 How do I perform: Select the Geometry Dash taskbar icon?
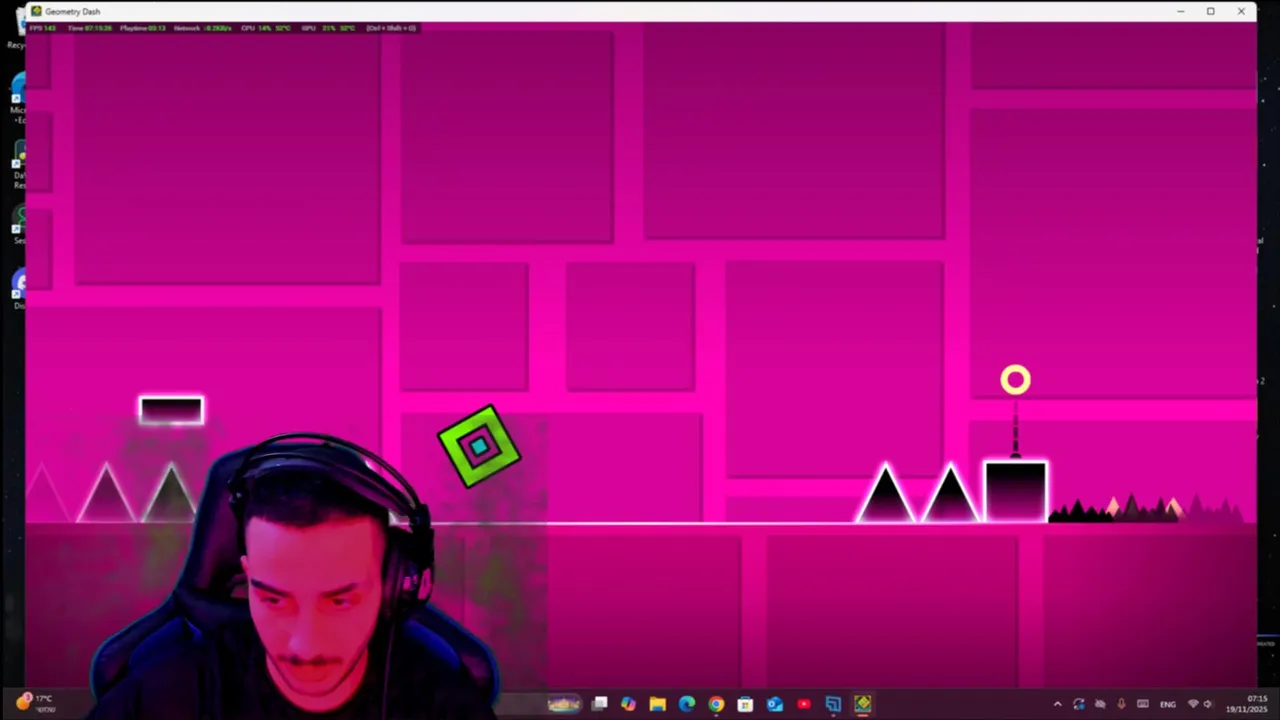click(862, 704)
